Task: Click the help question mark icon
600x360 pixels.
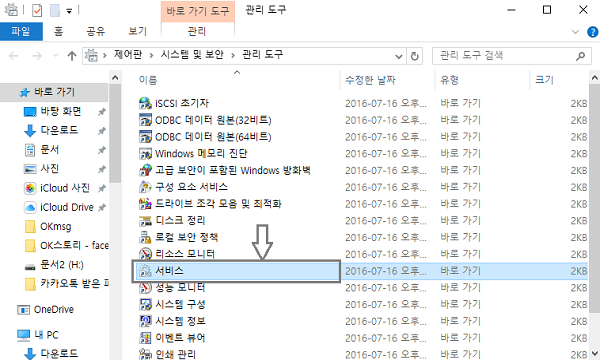Action: pos(592,32)
